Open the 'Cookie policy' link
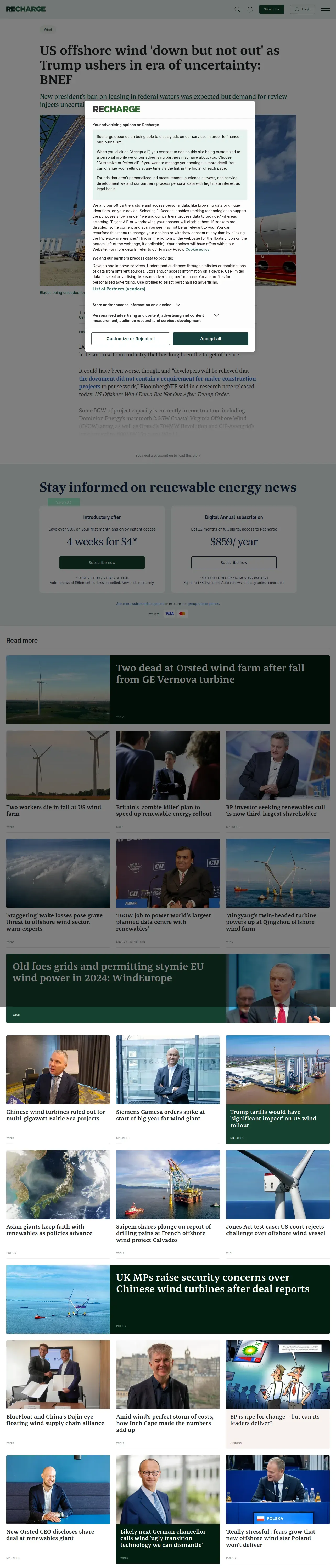 pyautogui.click(x=198, y=249)
